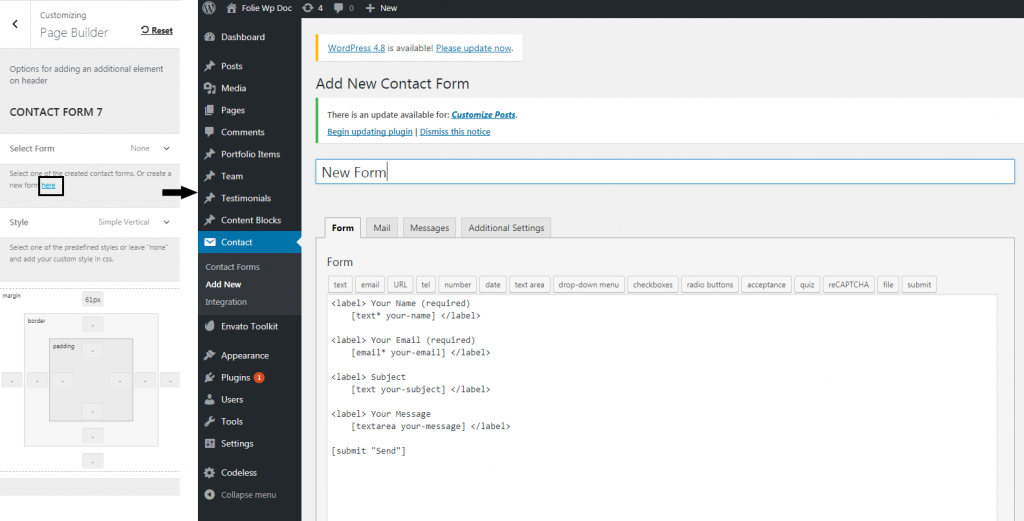The width and height of the screenshot is (1024, 521).
Task: Click the Content Blocks pin icon
Action: click(x=210, y=220)
